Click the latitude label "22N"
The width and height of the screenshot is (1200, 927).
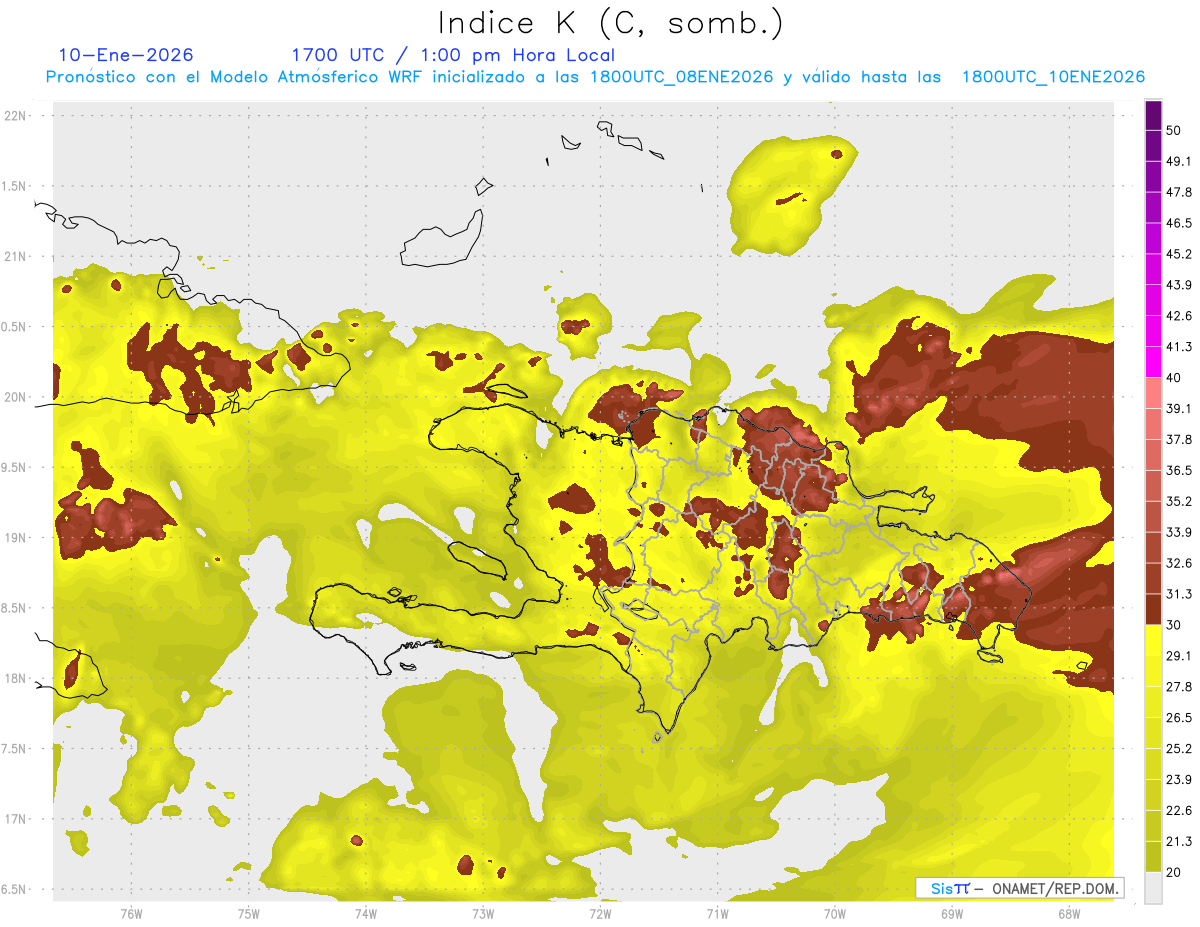(17, 116)
